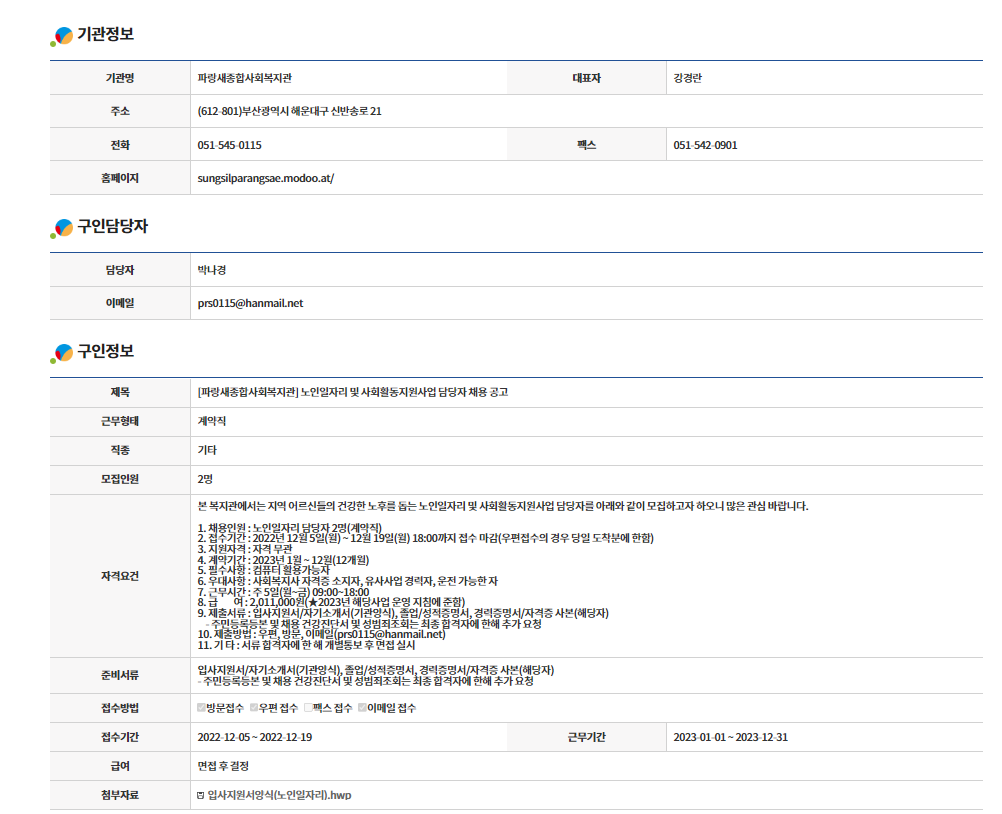The width and height of the screenshot is (1002, 814).
Task: Click the email prs0115@hanmail.net in 구인담당자
Action: [250, 303]
